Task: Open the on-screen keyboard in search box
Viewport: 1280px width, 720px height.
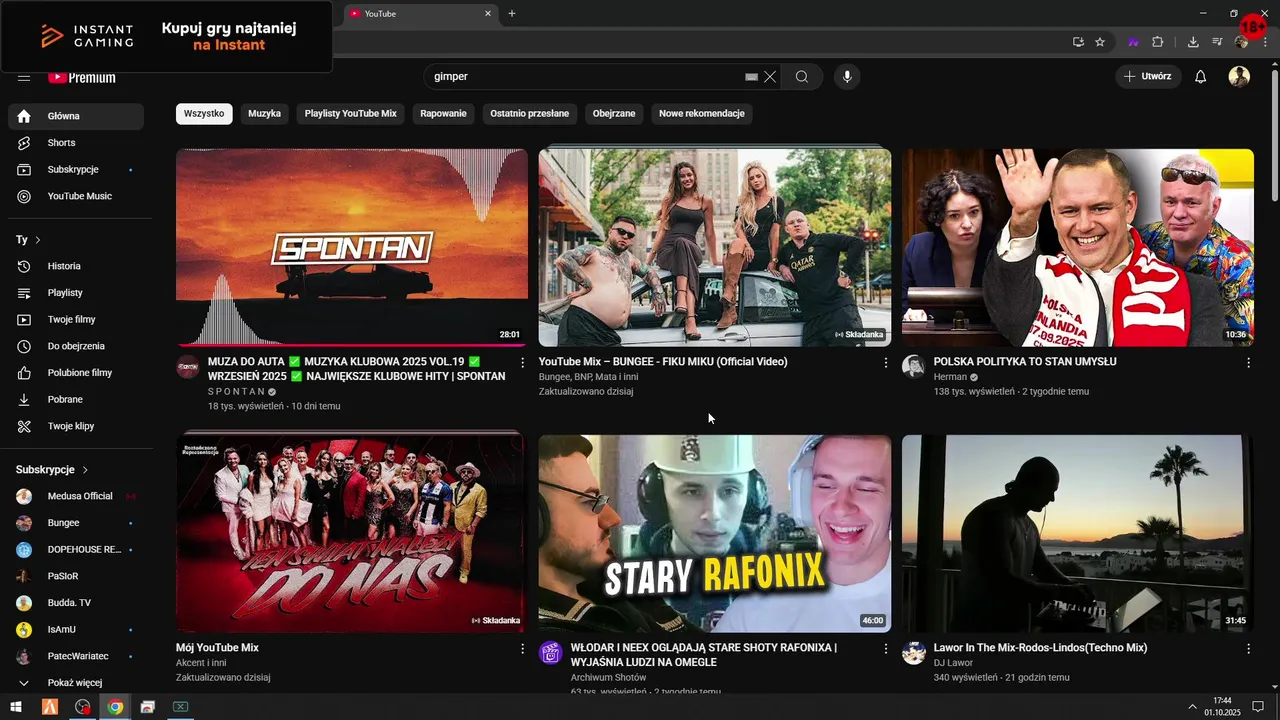Action: (752, 77)
